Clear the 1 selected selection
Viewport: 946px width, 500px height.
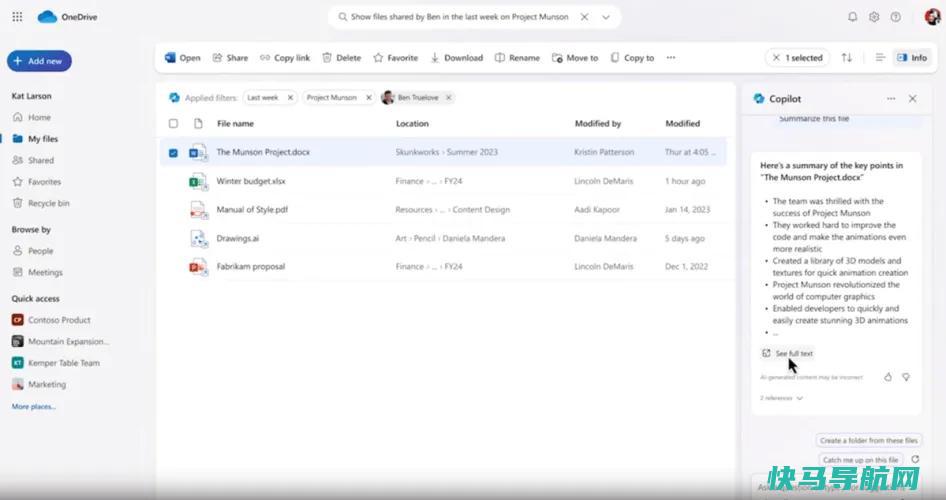pos(776,58)
